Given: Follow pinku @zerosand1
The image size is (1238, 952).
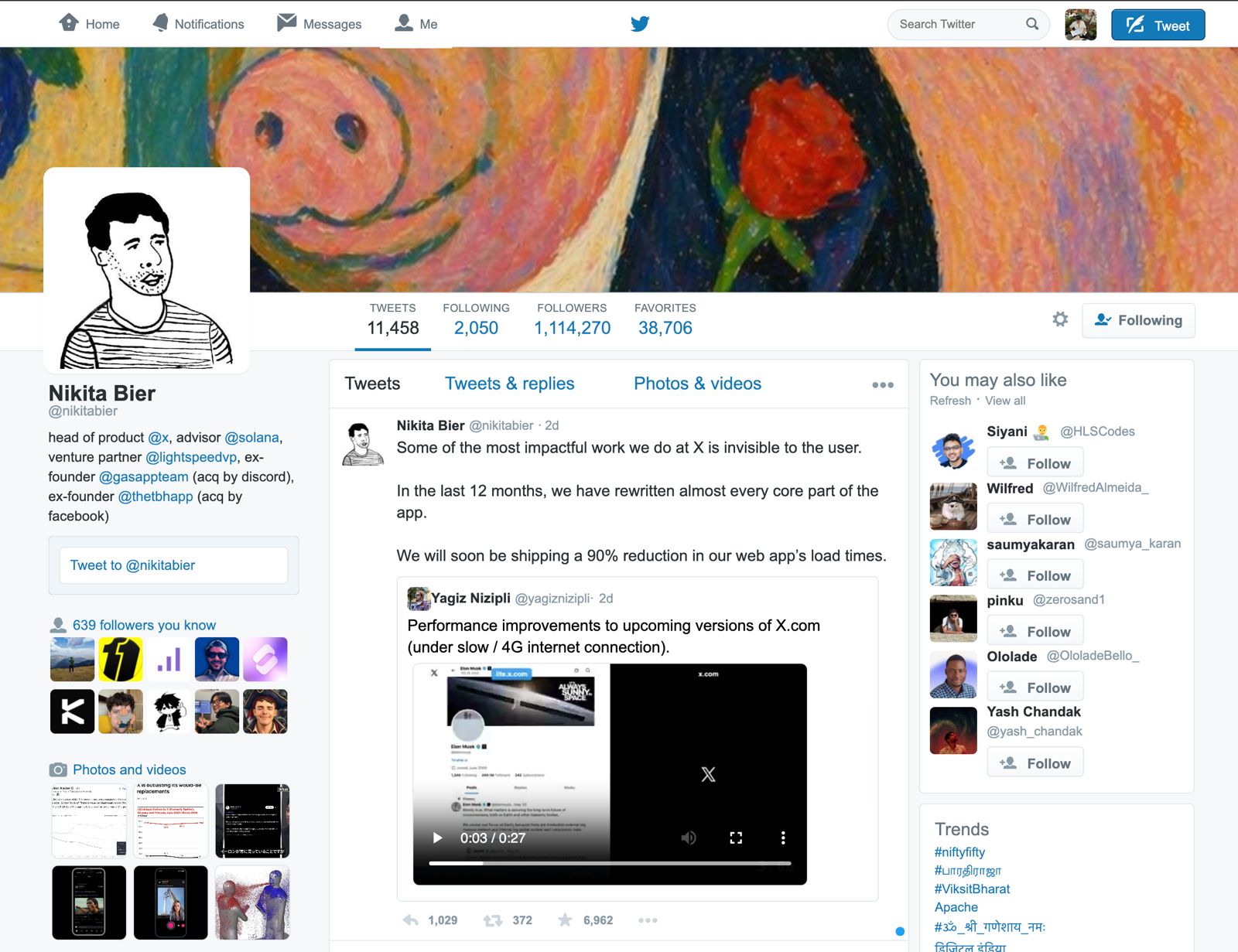Looking at the screenshot, I should pos(1035,632).
